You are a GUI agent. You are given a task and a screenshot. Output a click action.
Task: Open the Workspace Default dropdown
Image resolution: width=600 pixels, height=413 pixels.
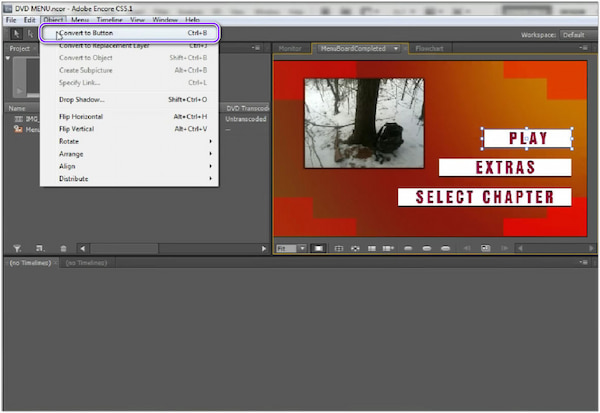pos(578,35)
